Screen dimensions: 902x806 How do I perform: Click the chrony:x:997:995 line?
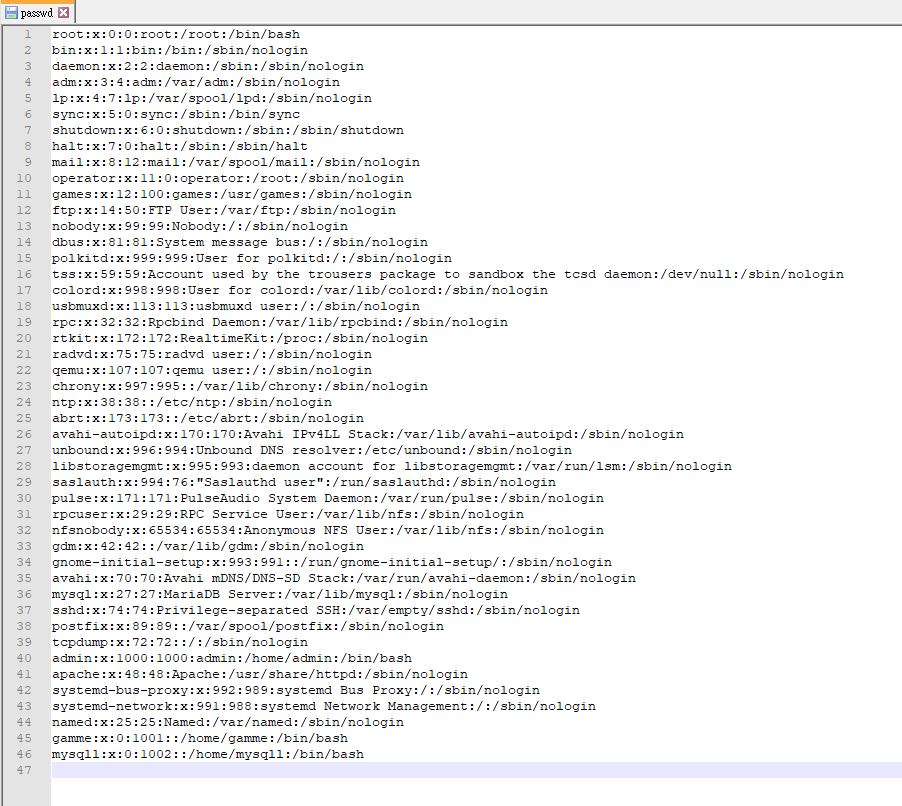coord(240,387)
